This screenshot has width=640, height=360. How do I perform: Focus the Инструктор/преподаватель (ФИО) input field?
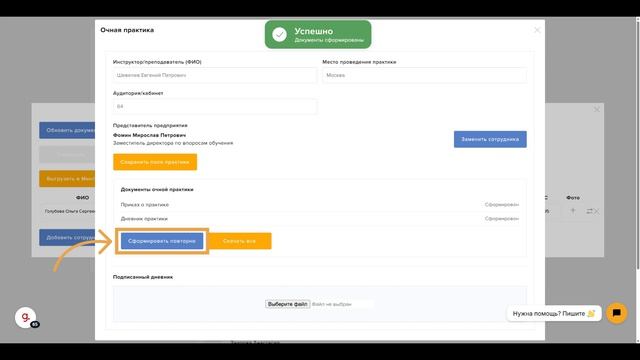pyautogui.click(x=215, y=76)
